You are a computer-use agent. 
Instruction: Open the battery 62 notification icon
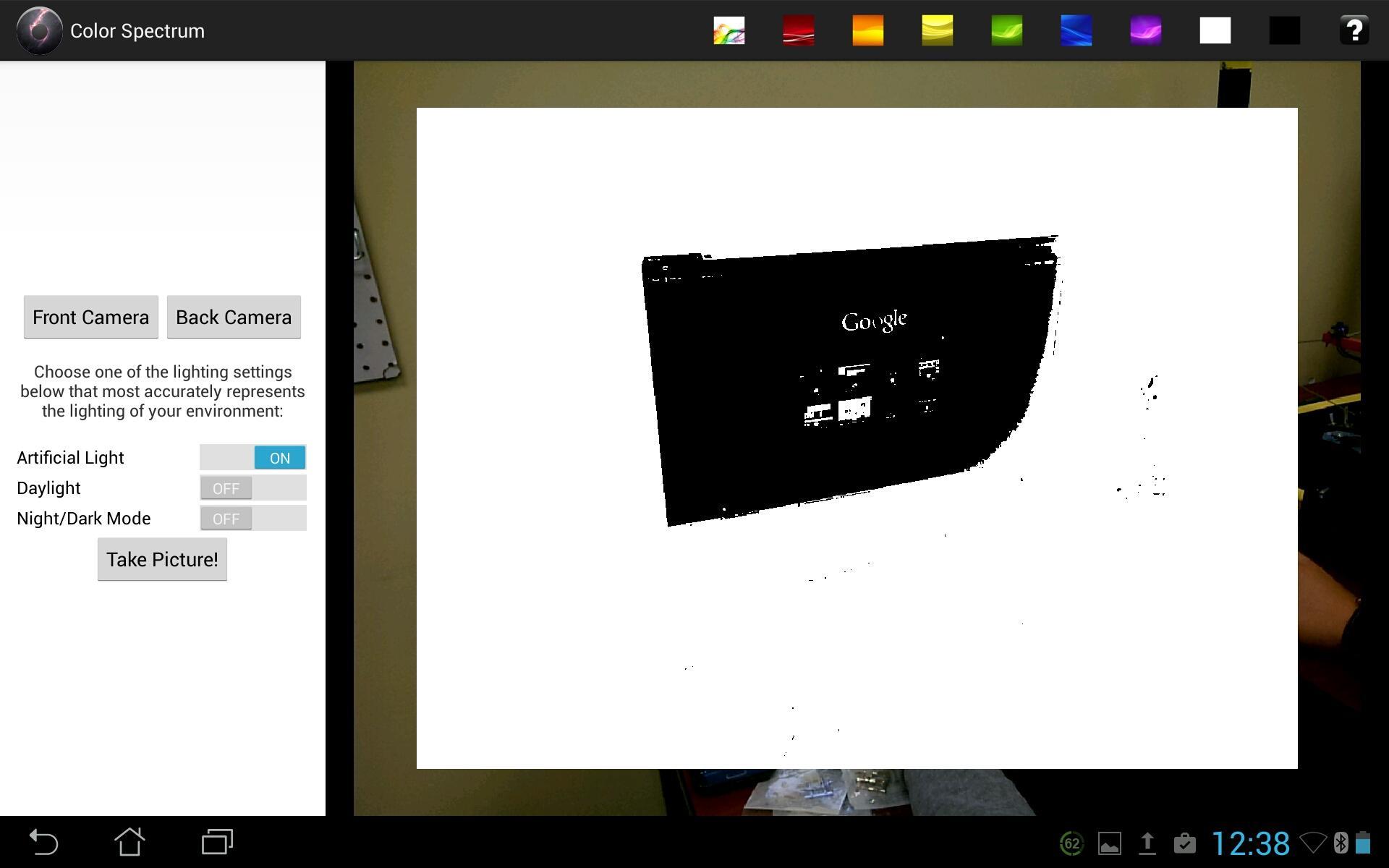pos(1071,843)
